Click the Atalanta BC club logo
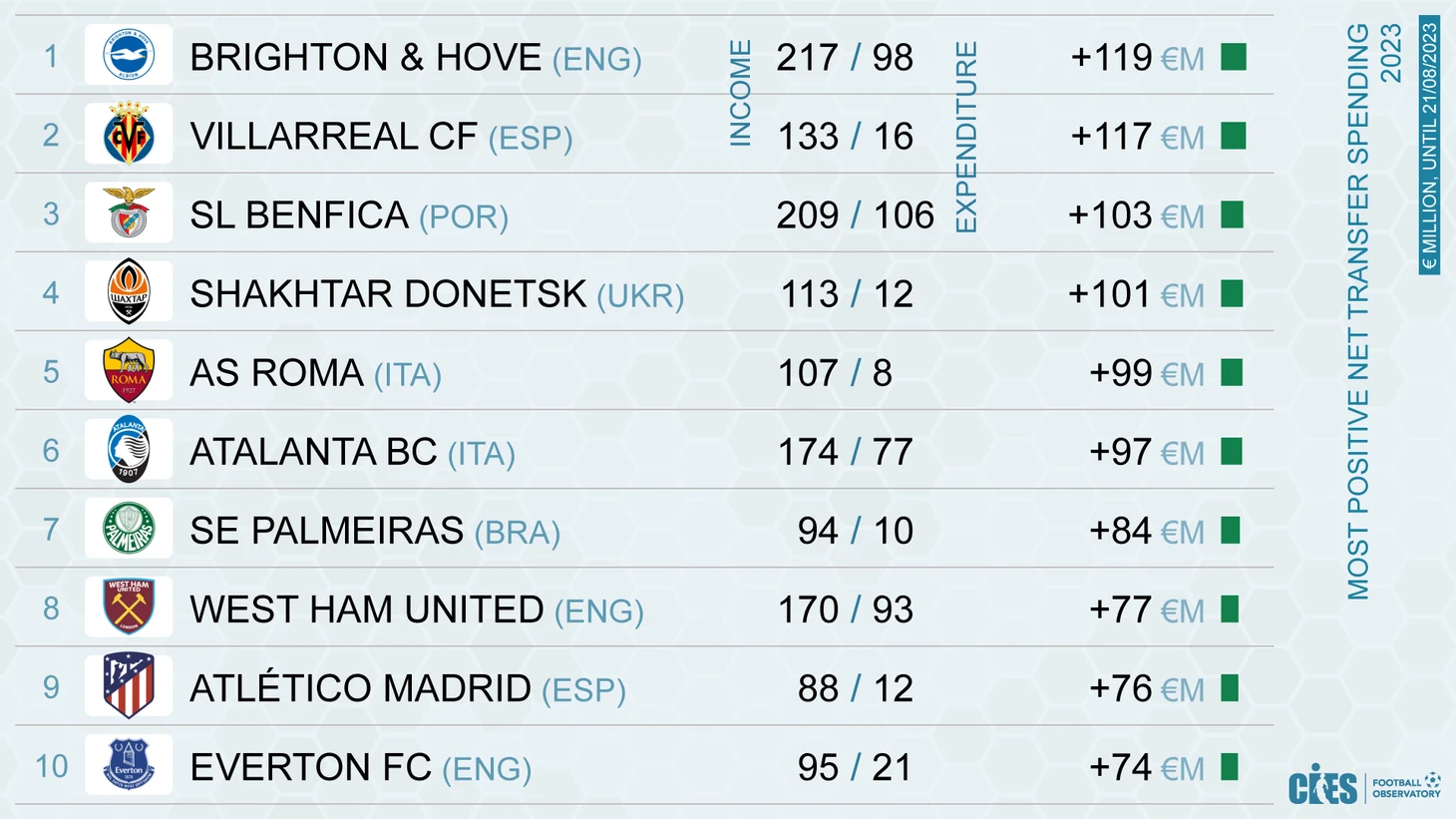 (129, 449)
